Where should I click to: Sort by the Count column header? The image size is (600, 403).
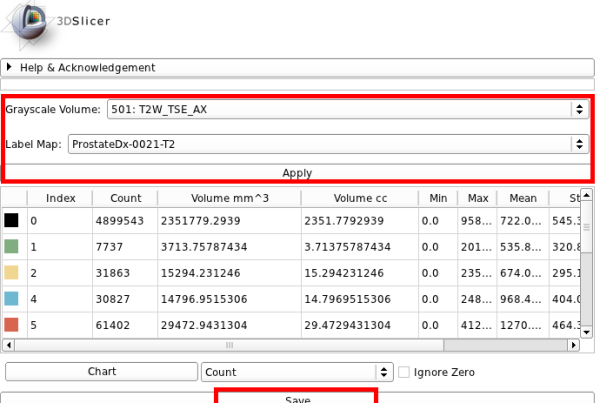tap(125, 198)
